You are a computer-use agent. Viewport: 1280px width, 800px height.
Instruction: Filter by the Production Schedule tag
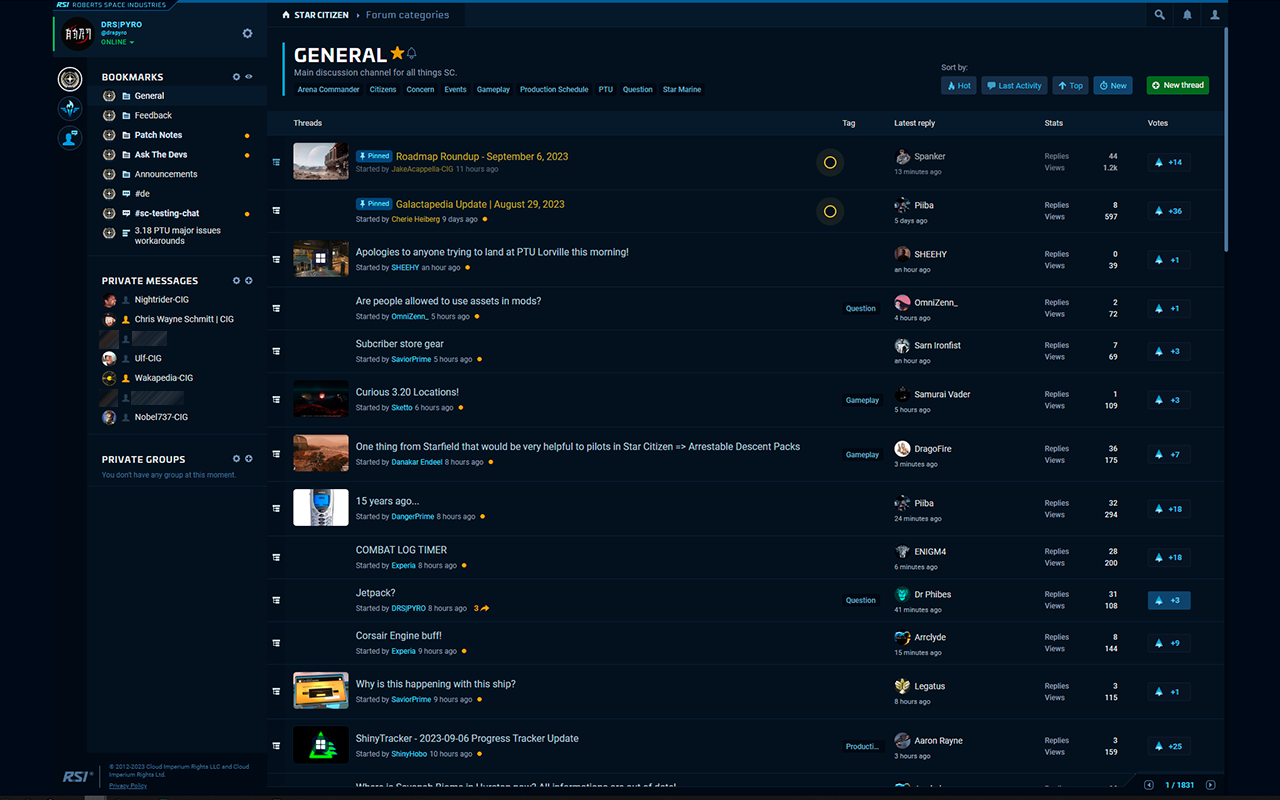click(554, 90)
